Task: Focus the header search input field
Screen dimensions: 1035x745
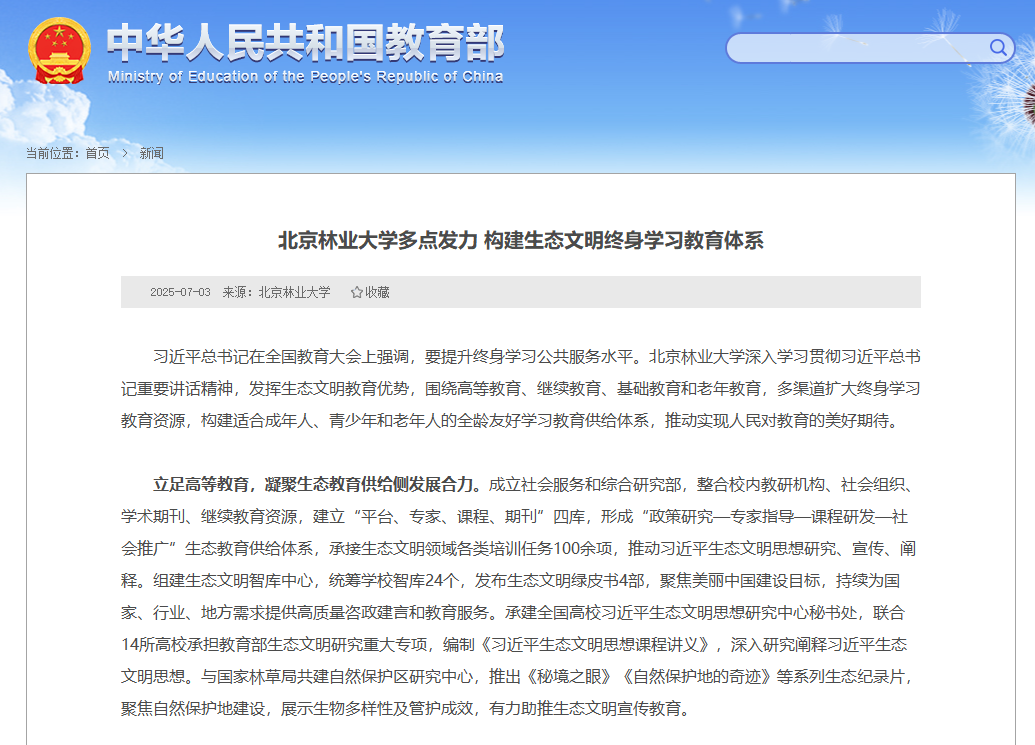Action: click(856, 48)
